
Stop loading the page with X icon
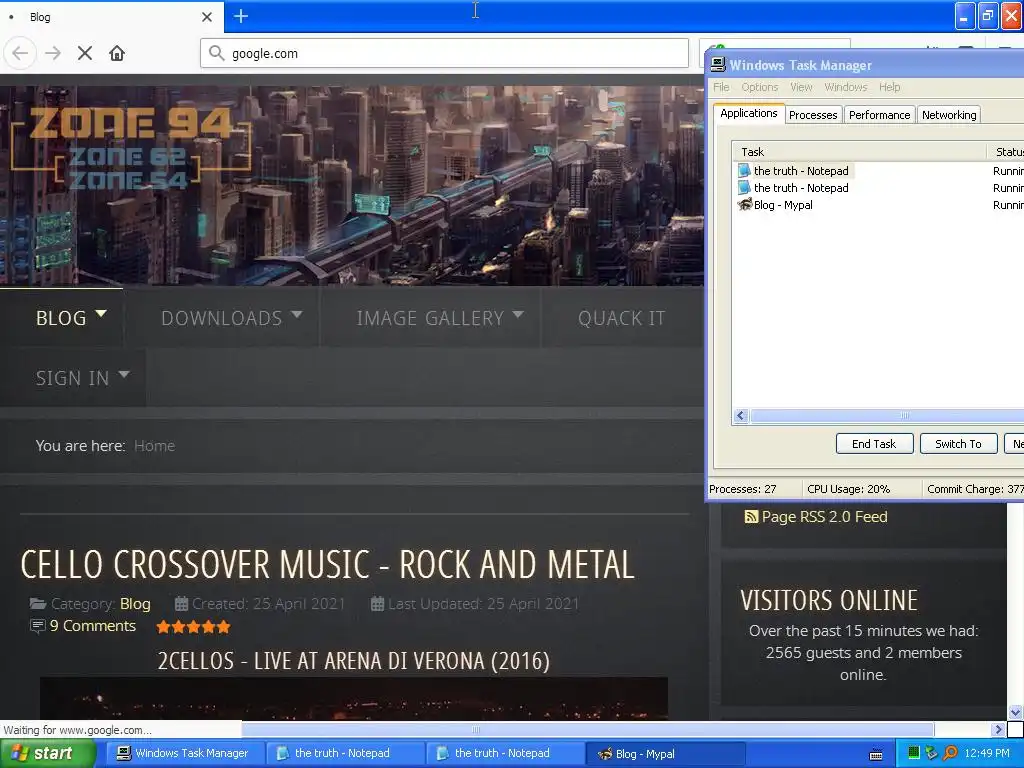pyautogui.click(x=85, y=53)
